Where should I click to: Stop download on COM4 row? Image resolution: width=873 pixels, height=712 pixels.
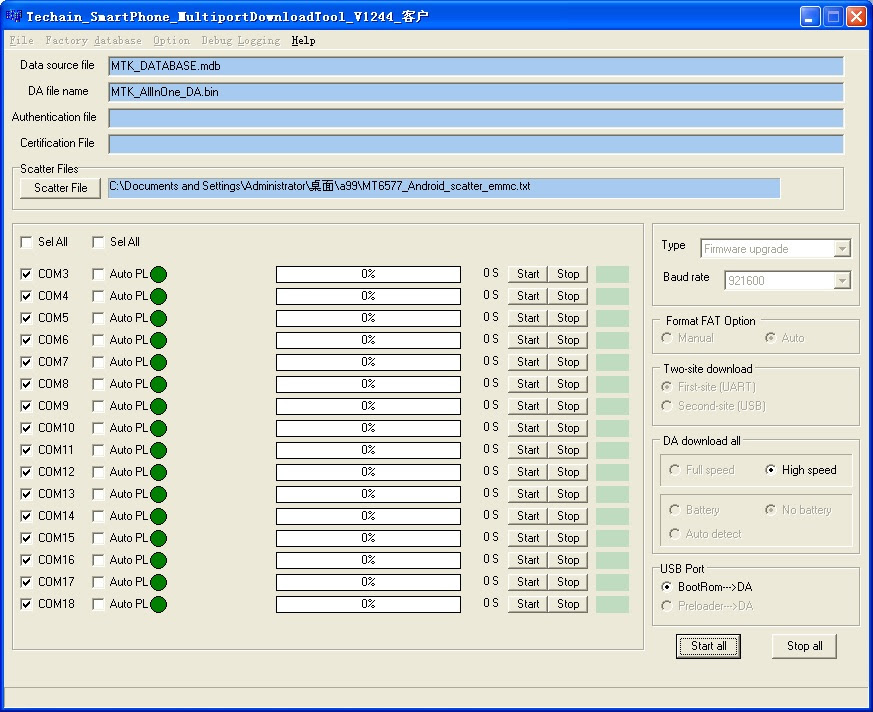(x=568, y=296)
